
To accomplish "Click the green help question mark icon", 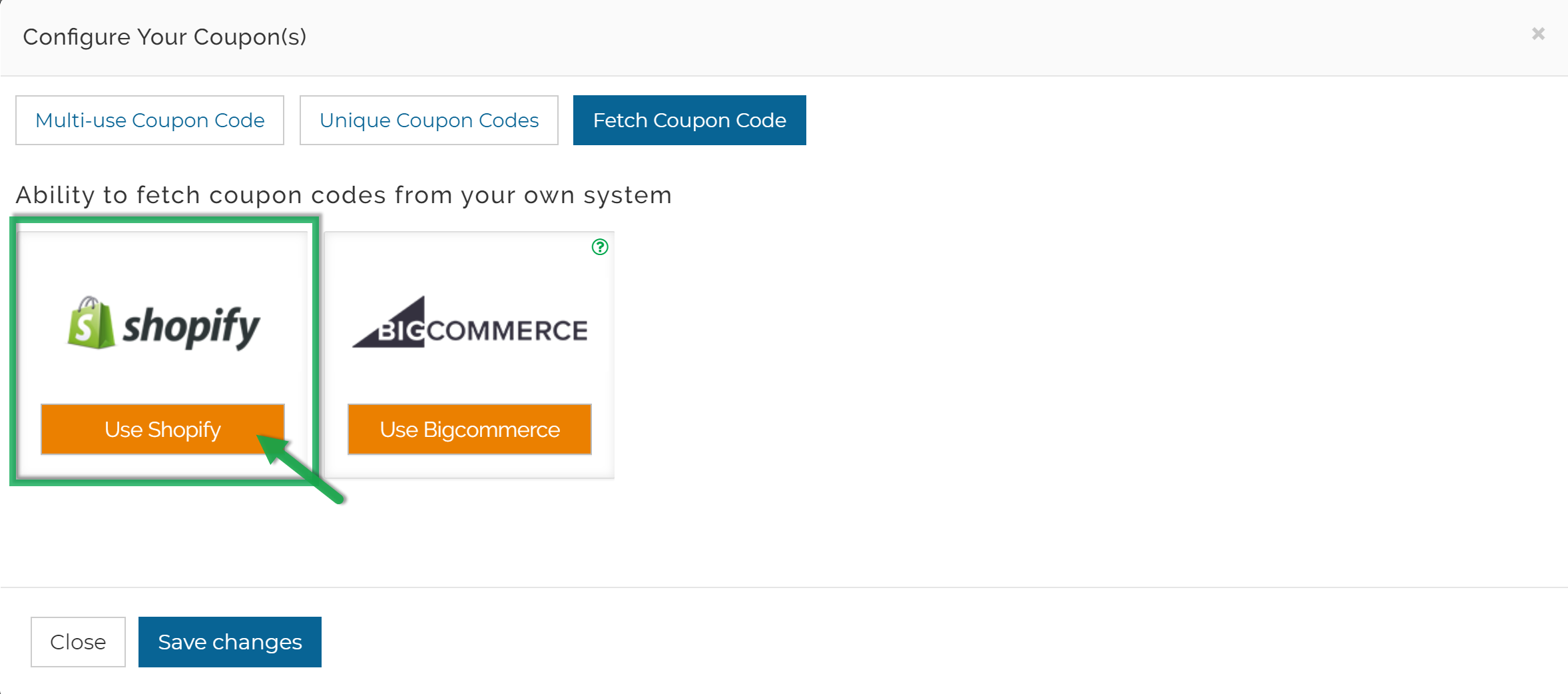I will 600,247.
